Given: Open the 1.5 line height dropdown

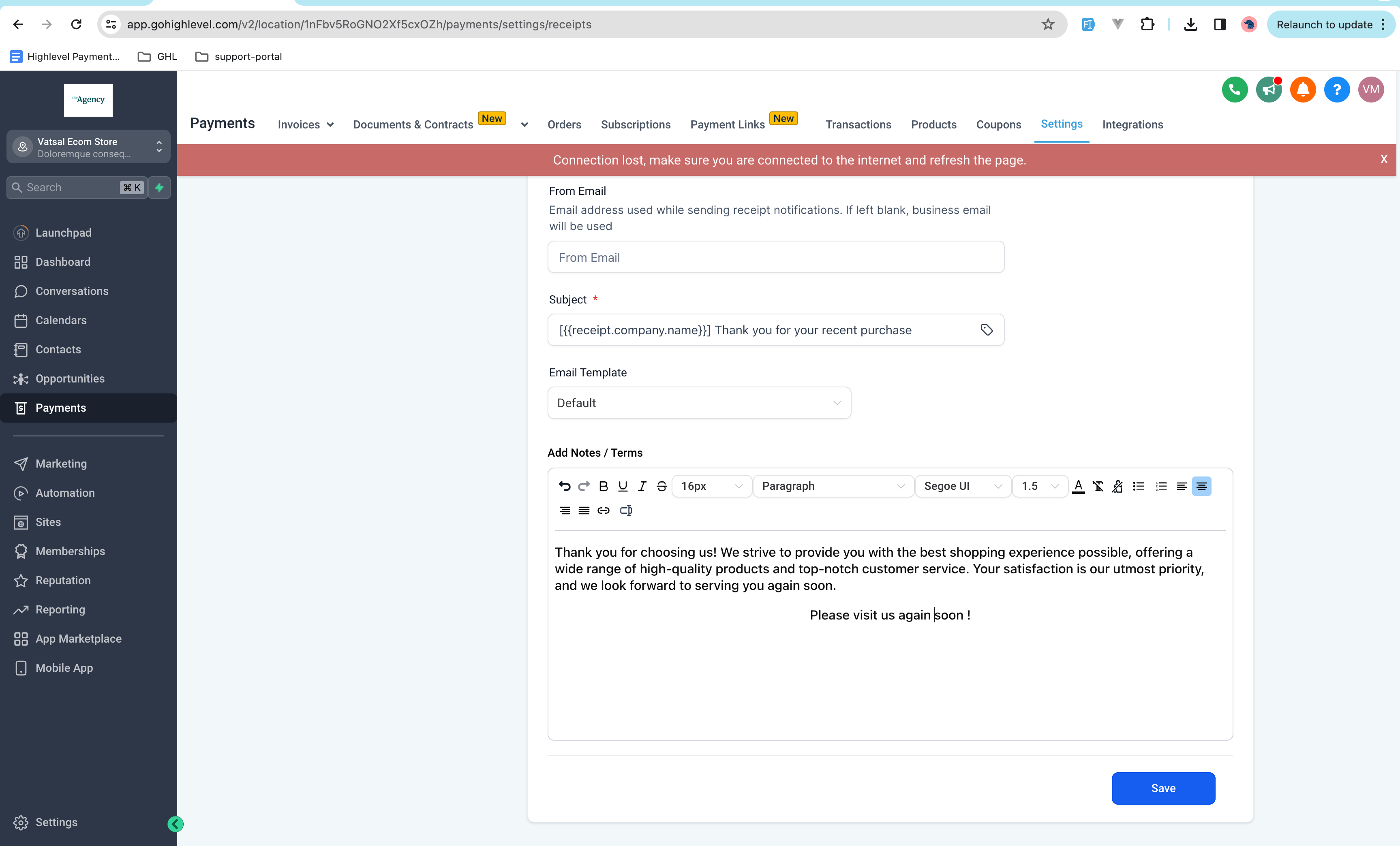Looking at the screenshot, I should 1040,486.
